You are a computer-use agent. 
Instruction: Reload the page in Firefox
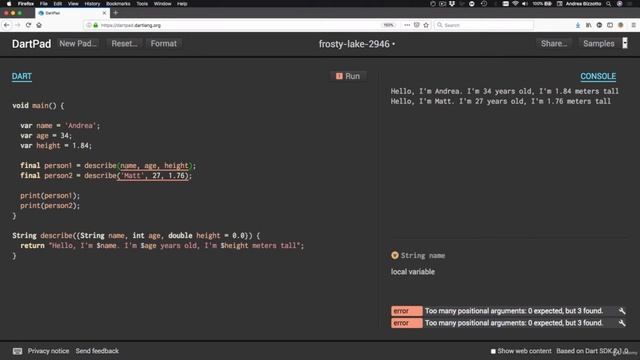click(x=28, y=25)
